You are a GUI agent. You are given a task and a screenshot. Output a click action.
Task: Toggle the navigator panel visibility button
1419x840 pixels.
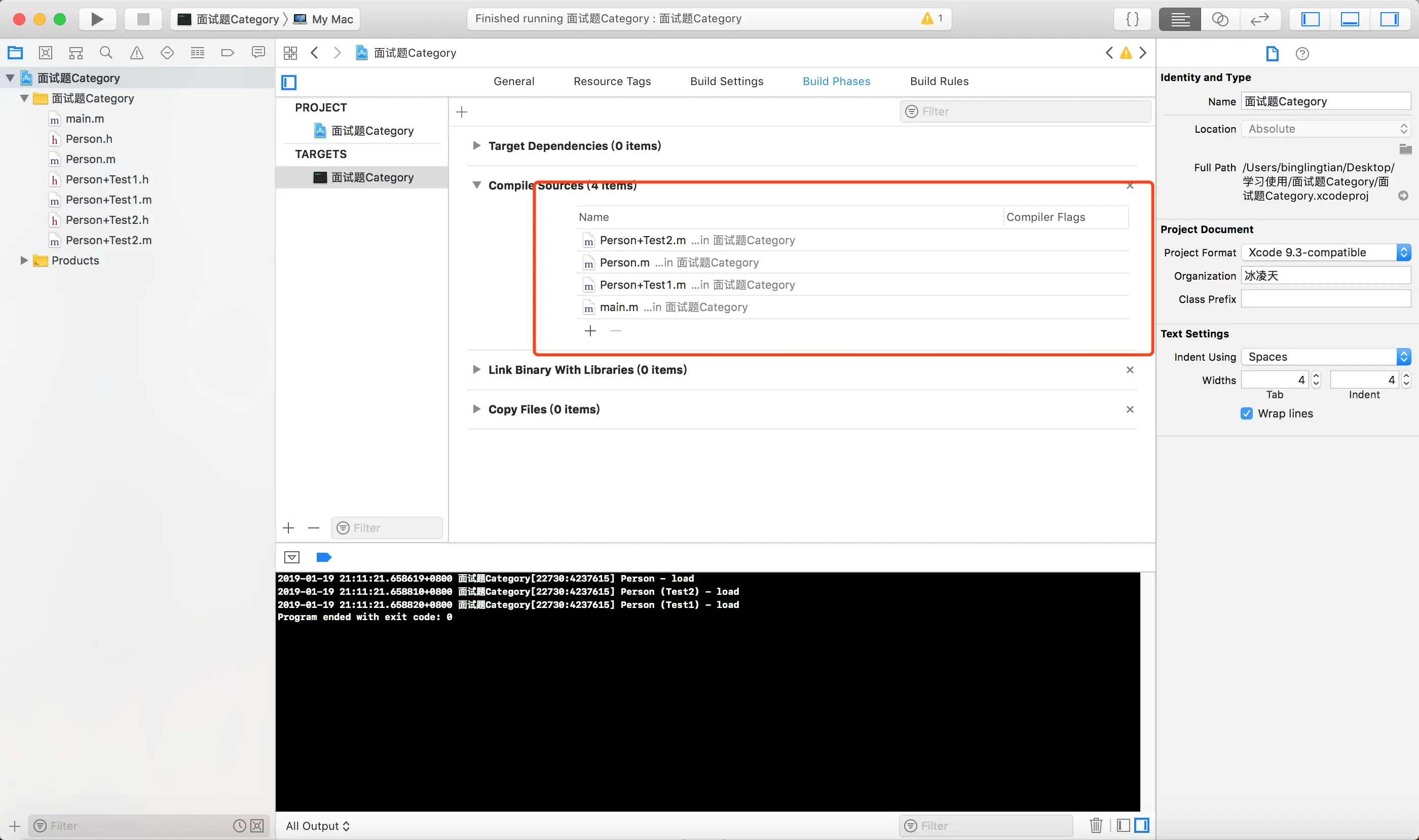[x=1310, y=19]
